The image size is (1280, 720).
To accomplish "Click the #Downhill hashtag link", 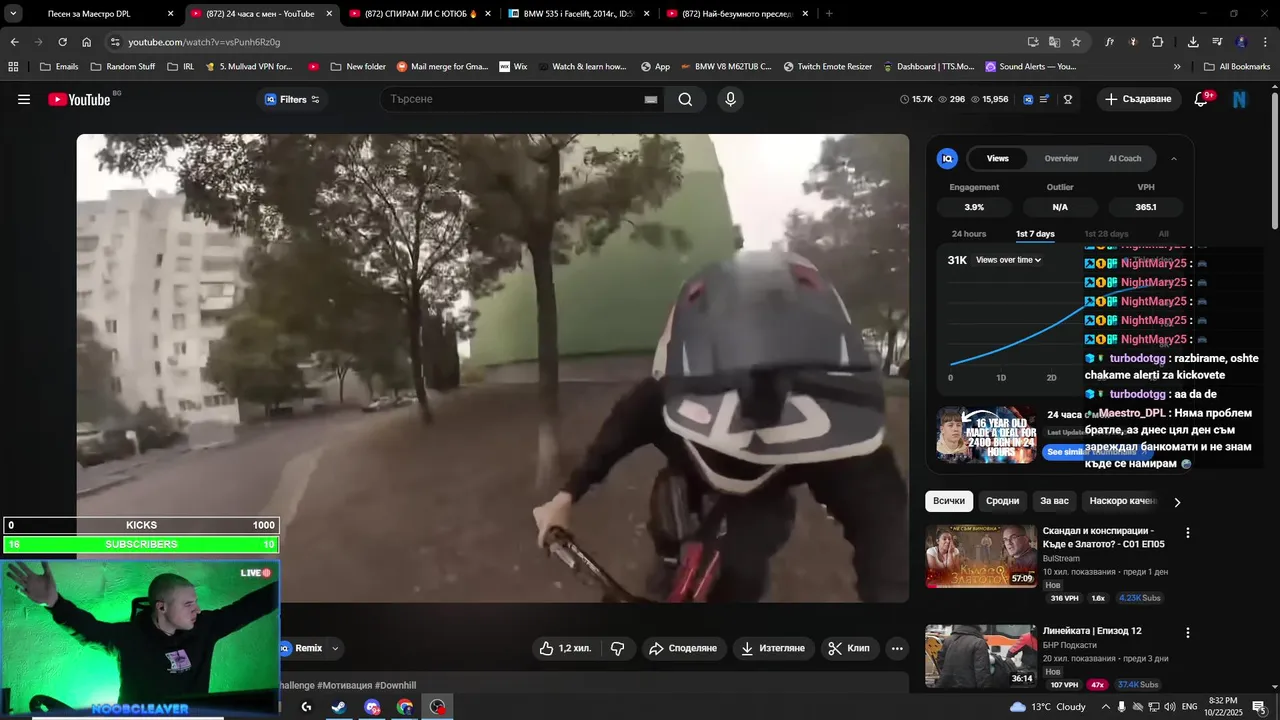I will click(396, 685).
